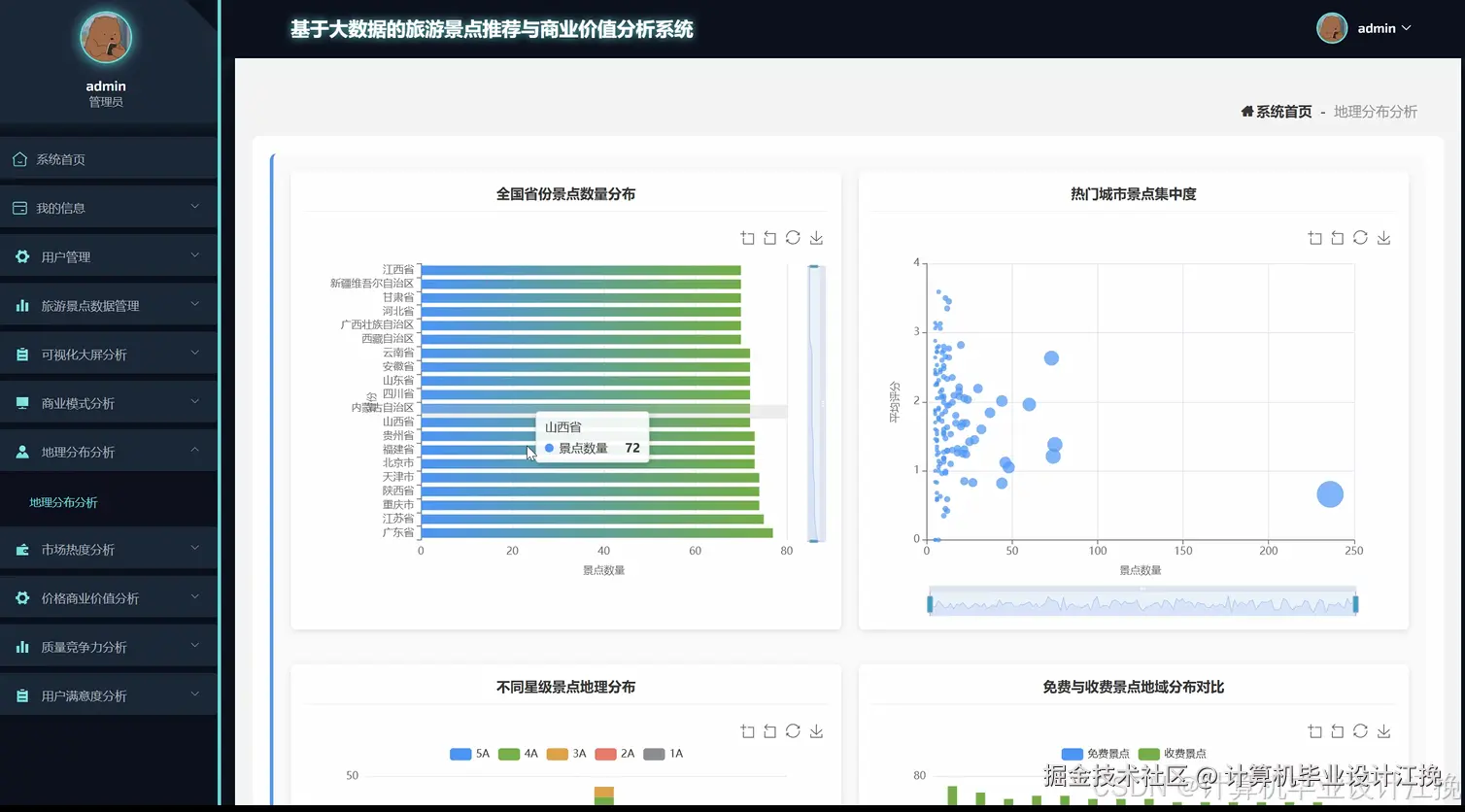Viewport: 1465px width, 812px height.
Task: Click the 广东省 bar in province chart
Action: [596, 532]
